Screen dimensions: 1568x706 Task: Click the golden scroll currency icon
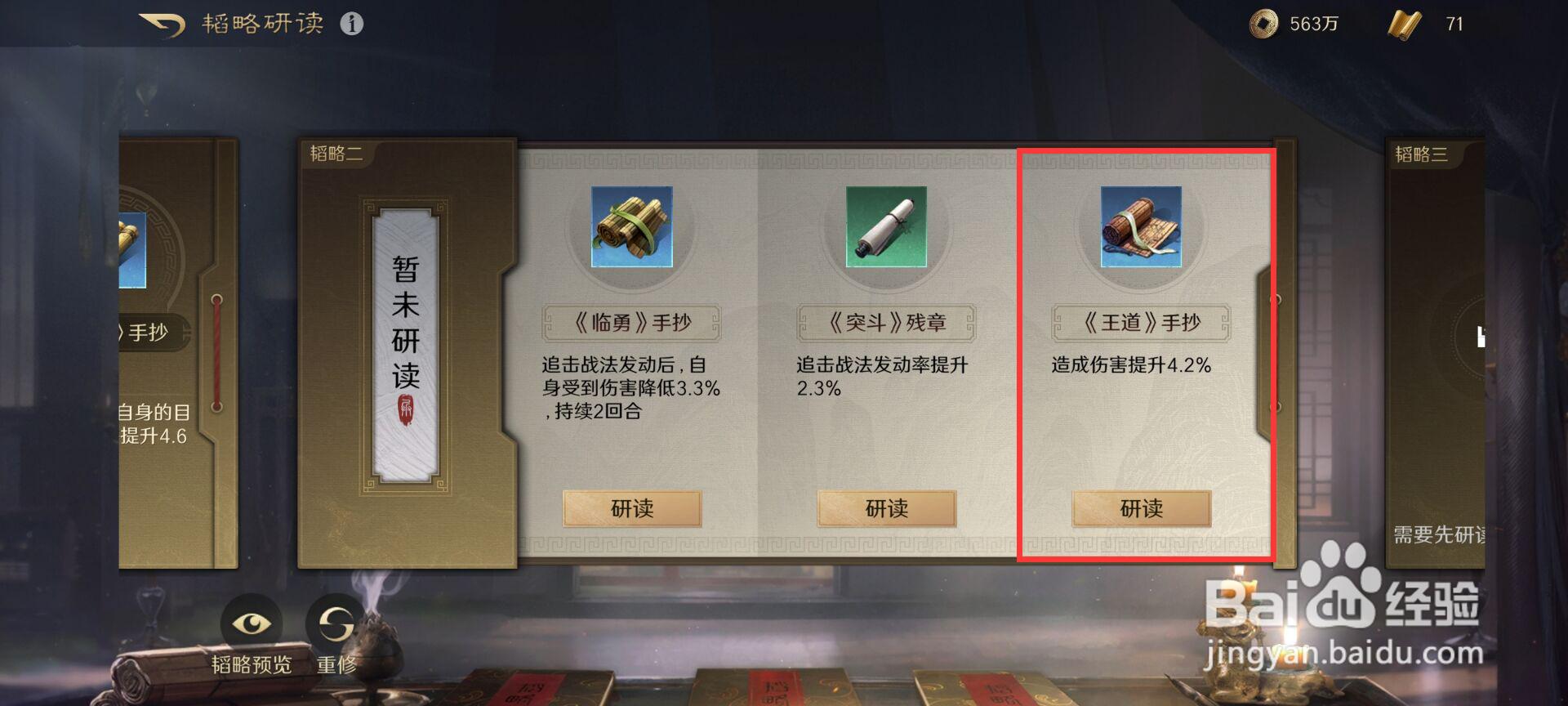(x=1405, y=25)
